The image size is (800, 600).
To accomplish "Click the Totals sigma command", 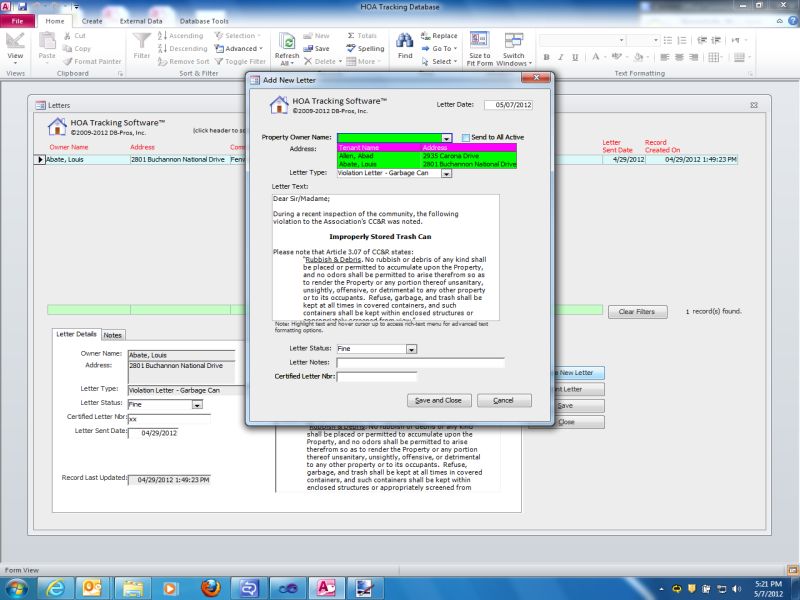I will 362,36.
